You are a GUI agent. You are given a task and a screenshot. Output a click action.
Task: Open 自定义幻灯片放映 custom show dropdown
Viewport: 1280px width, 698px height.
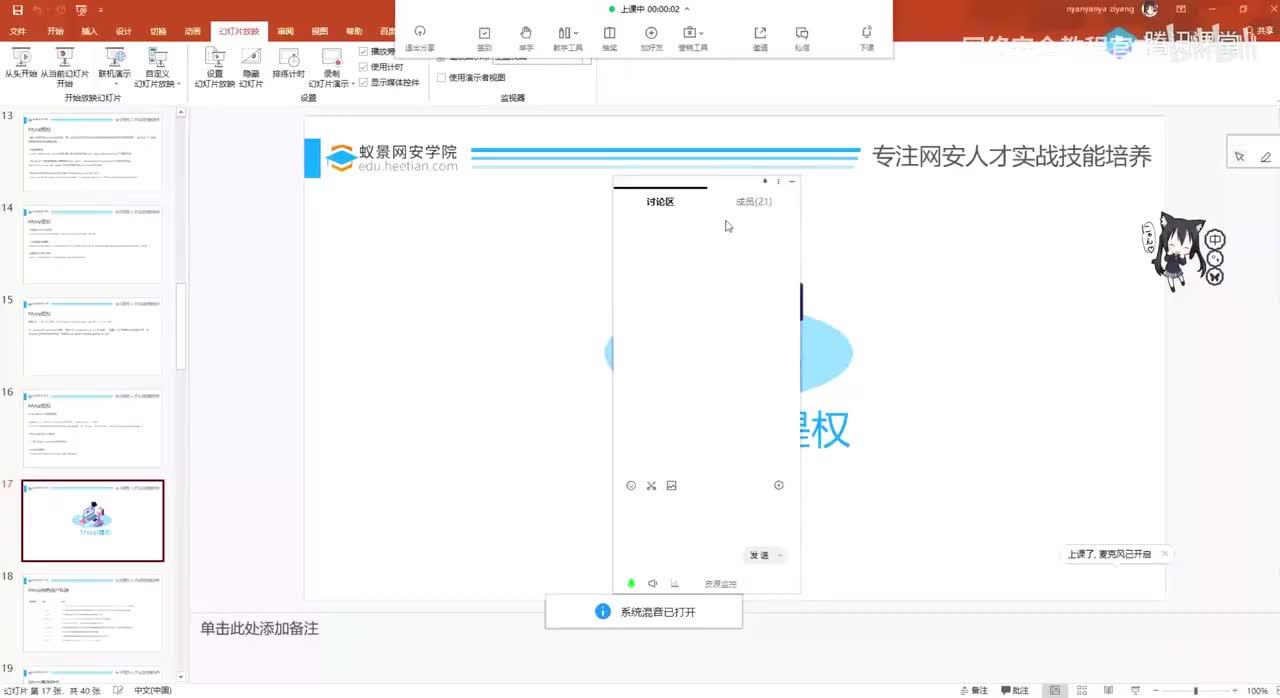point(158,67)
